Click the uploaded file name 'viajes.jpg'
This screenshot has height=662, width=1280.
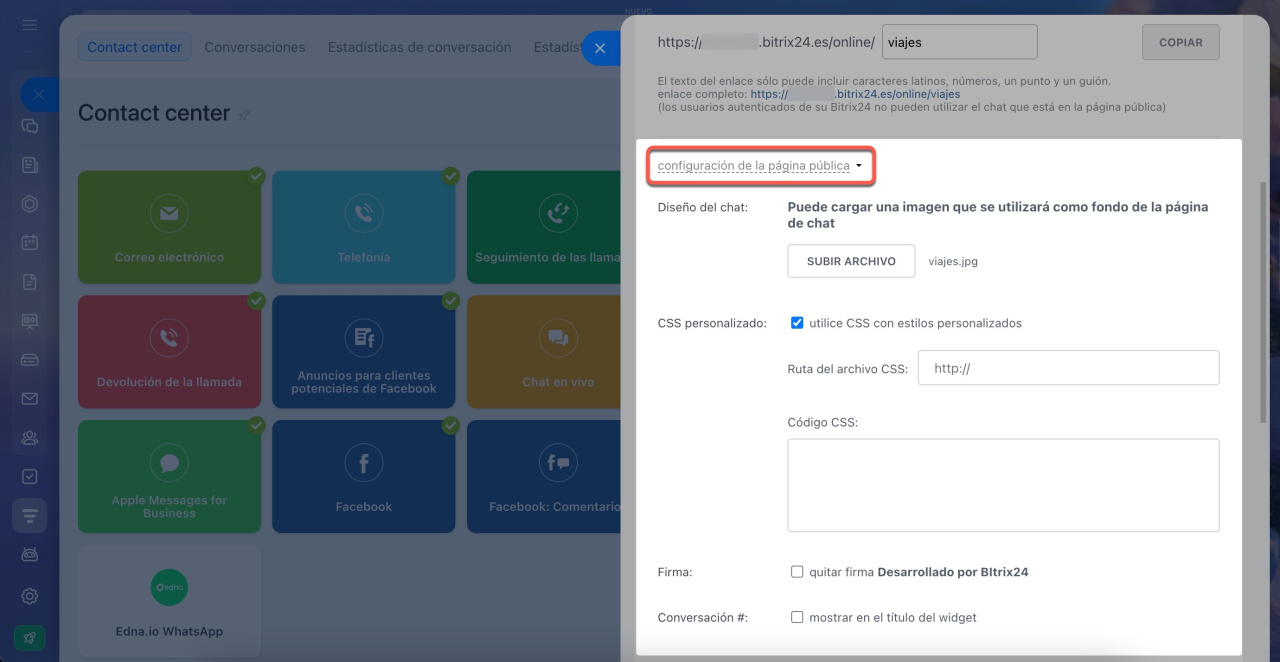click(x=953, y=261)
